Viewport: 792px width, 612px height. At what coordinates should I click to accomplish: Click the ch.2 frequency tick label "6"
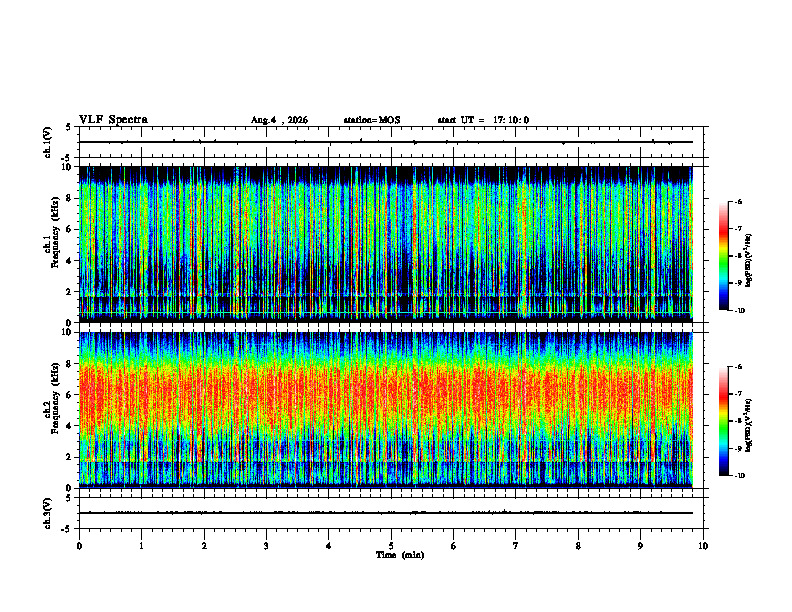pos(70,395)
